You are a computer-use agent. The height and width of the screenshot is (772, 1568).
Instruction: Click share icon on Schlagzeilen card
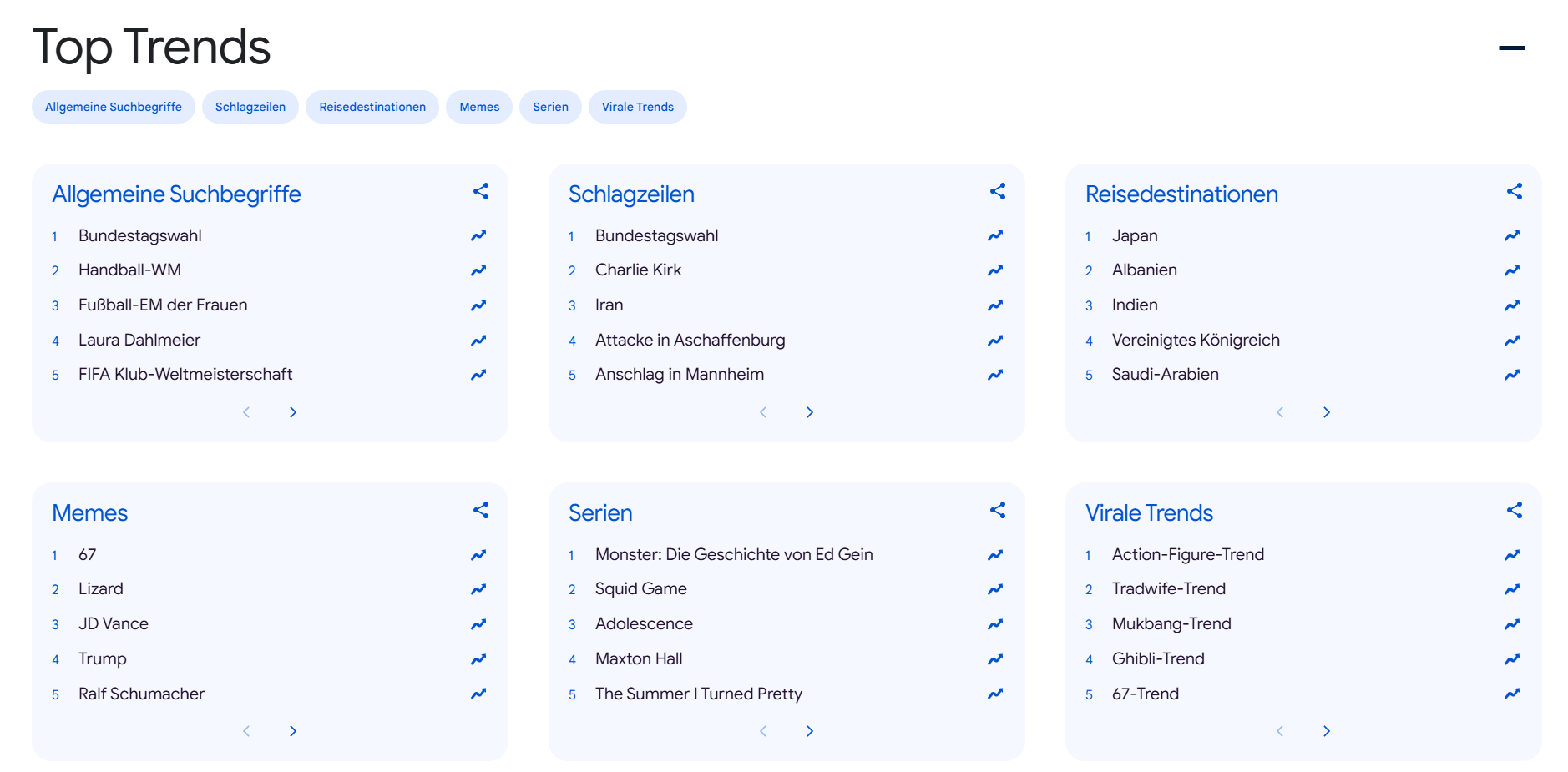click(x=998, y=191)
